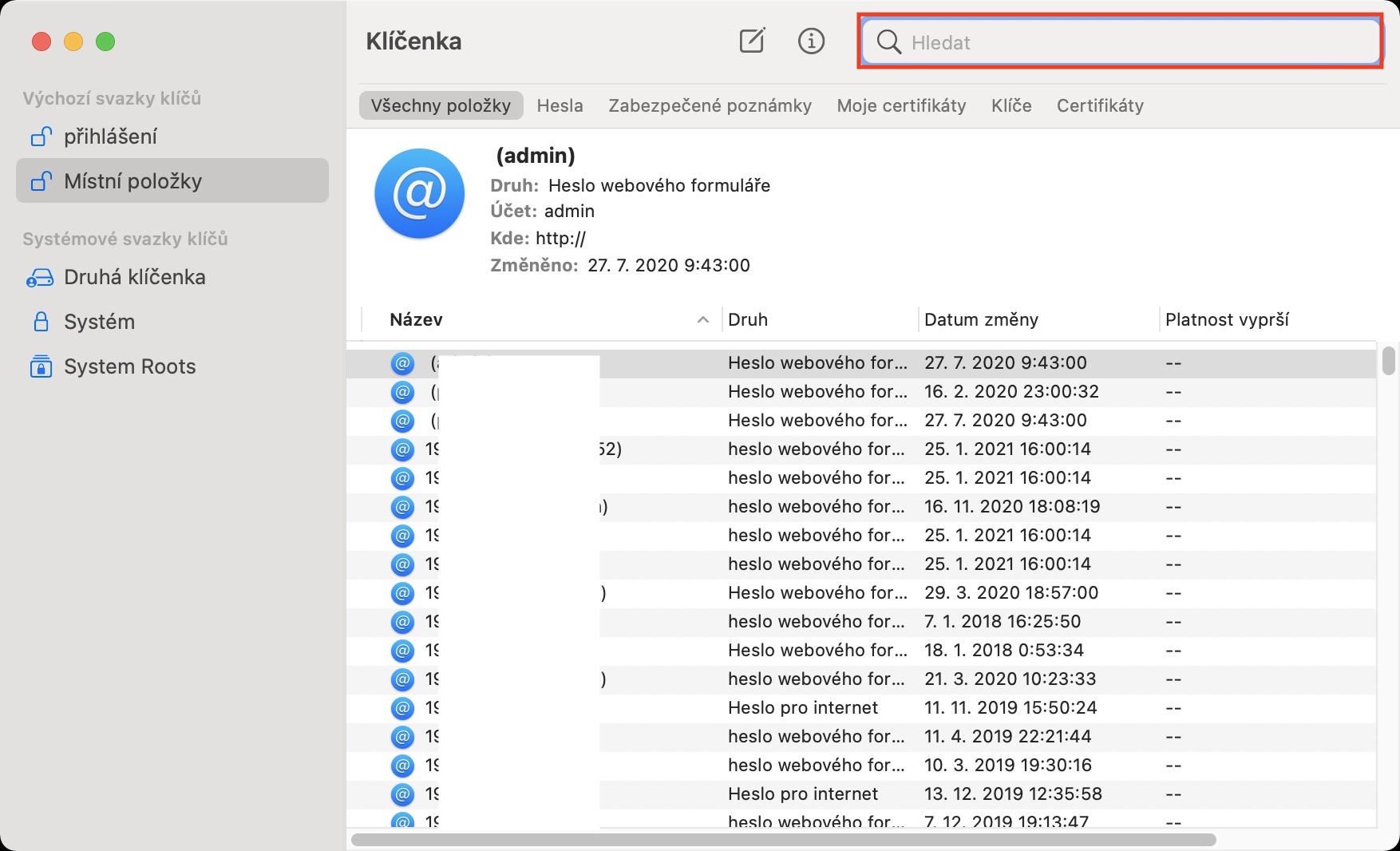This screenshot has width=1400, height=851.
Task: Click the new keychain item compose icon
Action: coord(752,41)
